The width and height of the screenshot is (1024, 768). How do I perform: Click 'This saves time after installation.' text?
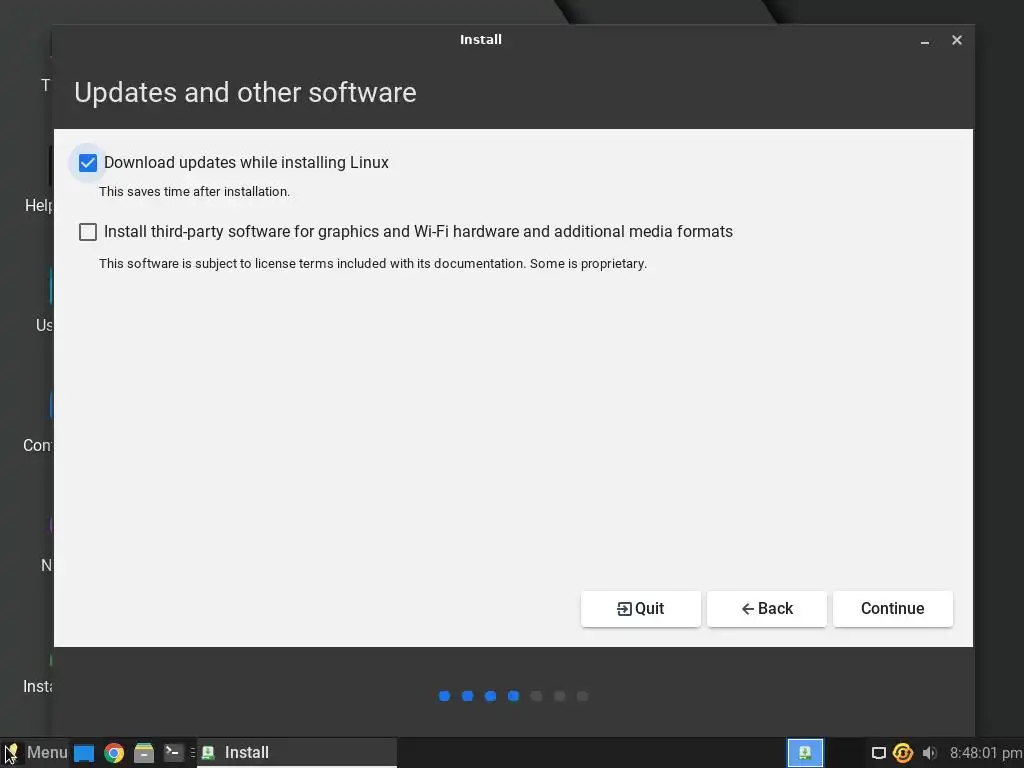click(x=194, y=192)
